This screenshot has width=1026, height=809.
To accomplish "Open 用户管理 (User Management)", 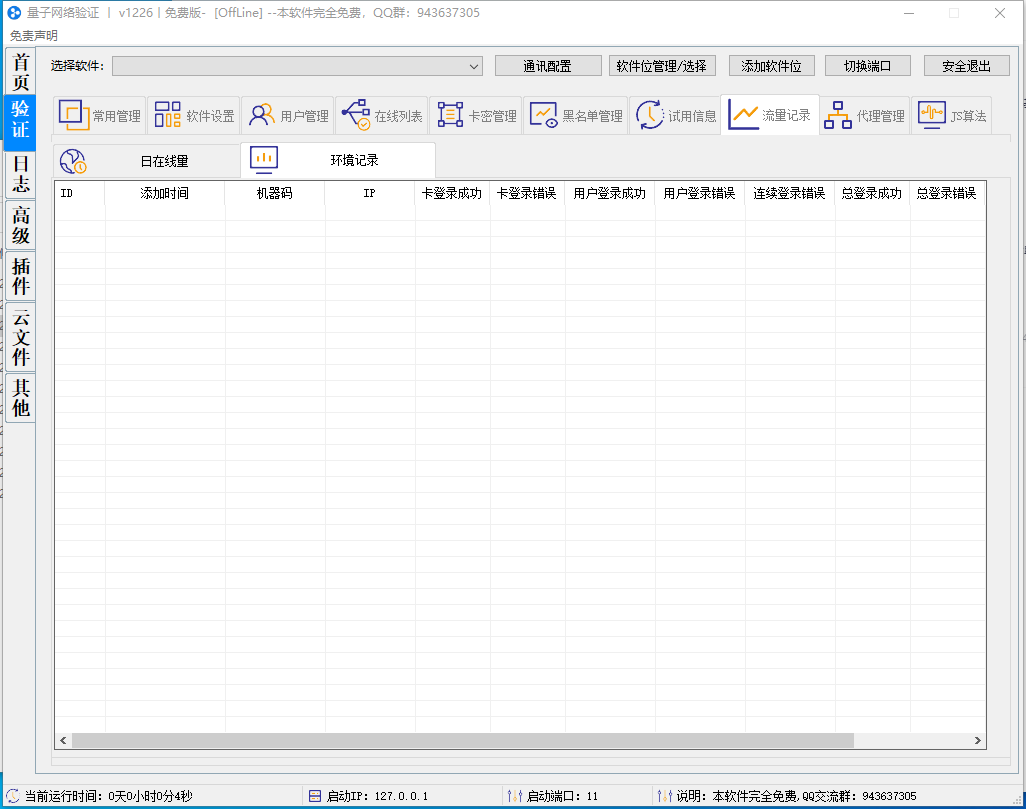I will coord(288,114).
